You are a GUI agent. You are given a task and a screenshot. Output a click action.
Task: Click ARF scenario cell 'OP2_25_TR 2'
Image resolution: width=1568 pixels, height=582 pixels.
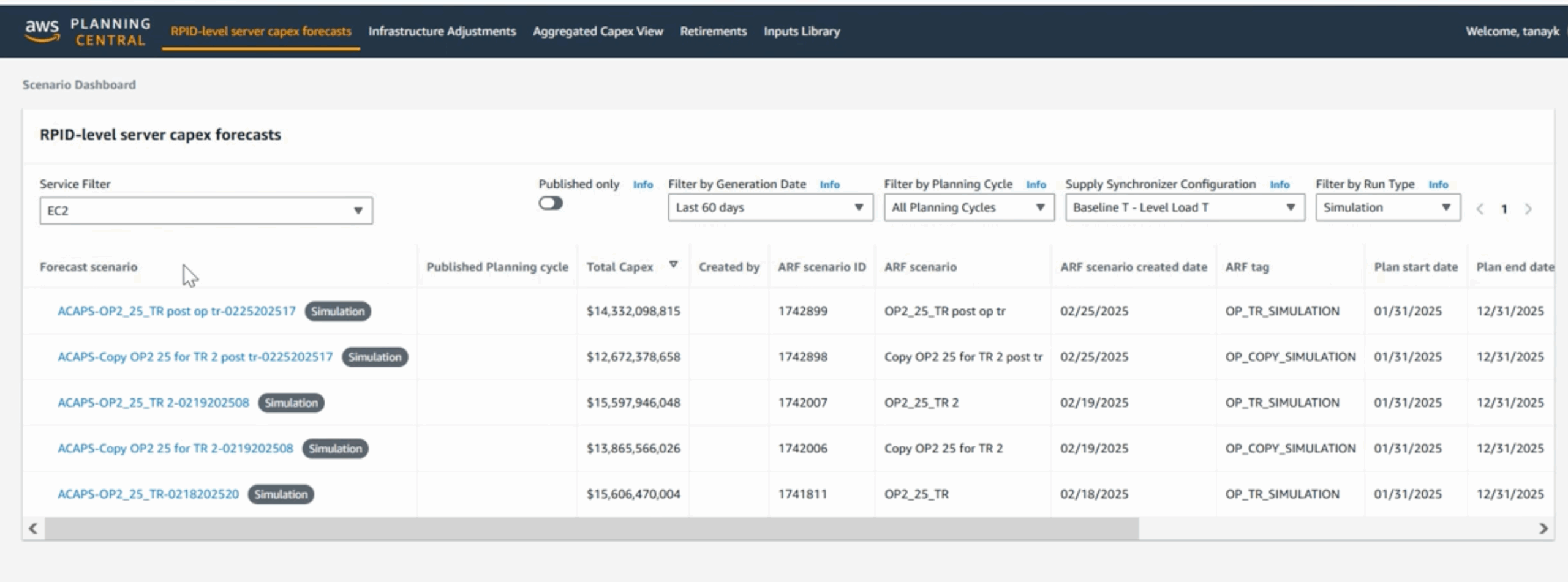921,403
